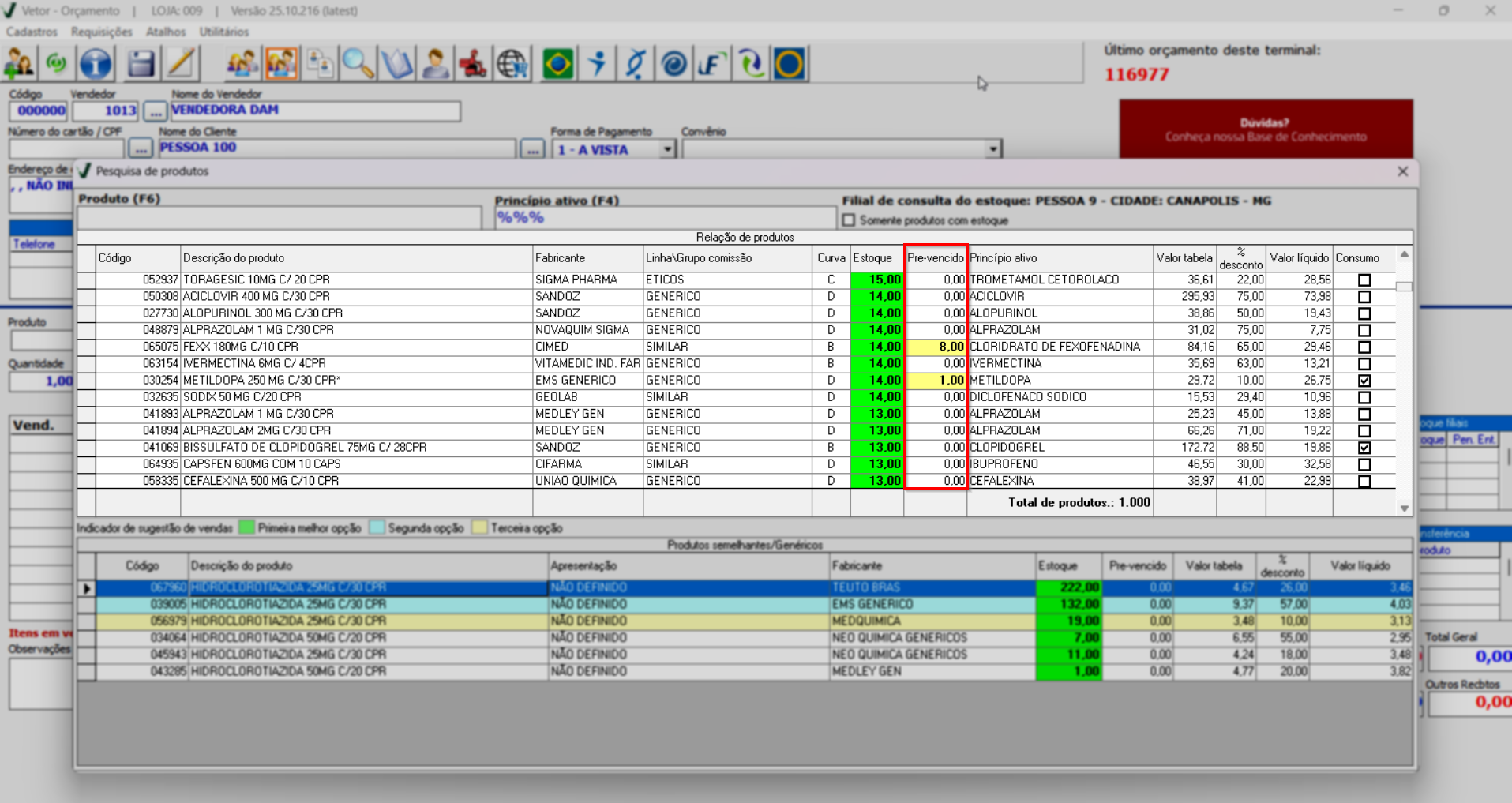This screenshot has width=1512, height=803.
Task: Click the green 'Primeira melhor opção' legend swatch
Action: (x=246, y=527)
